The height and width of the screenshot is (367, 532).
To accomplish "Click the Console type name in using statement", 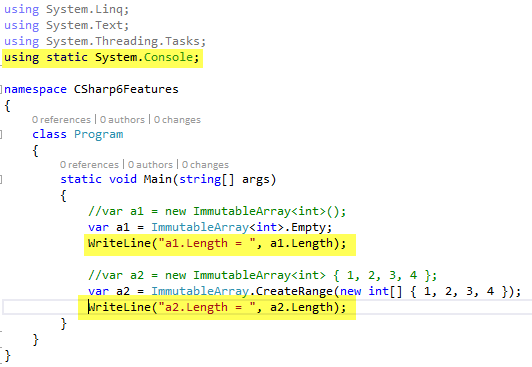I will (168, 57).
